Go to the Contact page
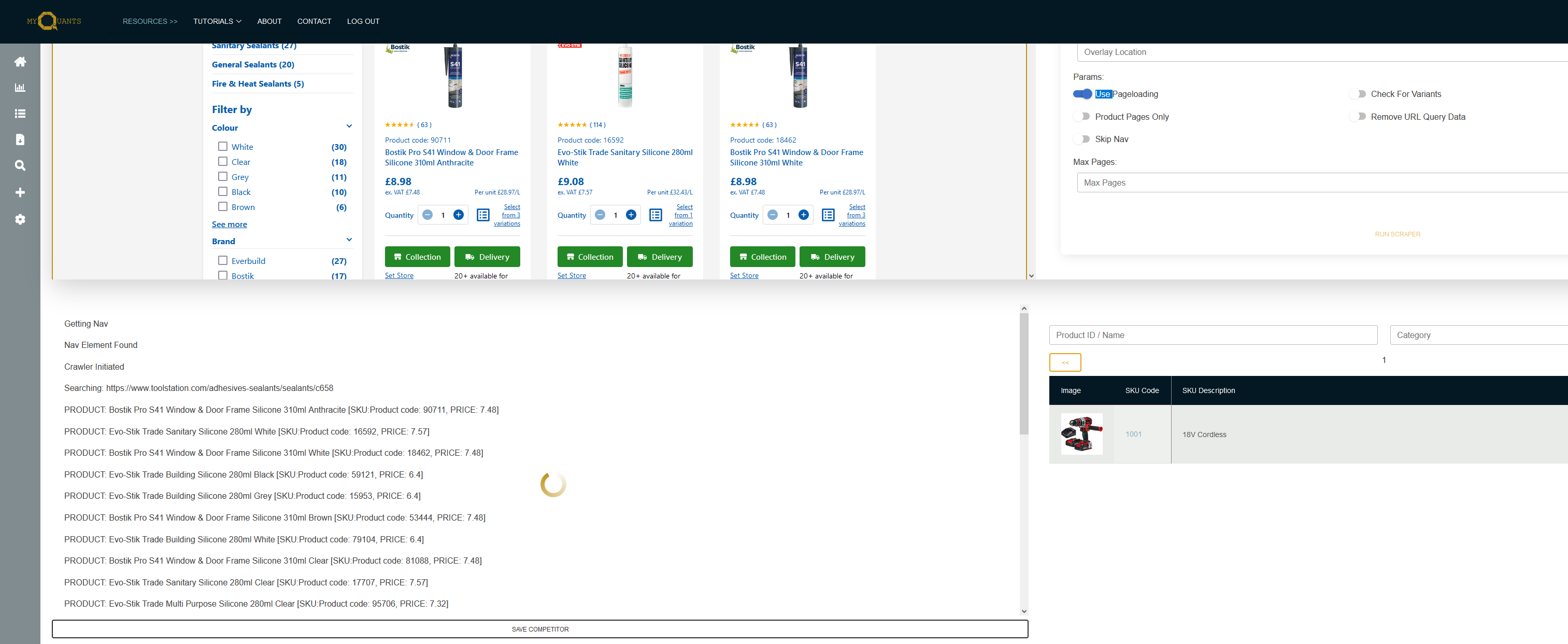 coord(314,21)
